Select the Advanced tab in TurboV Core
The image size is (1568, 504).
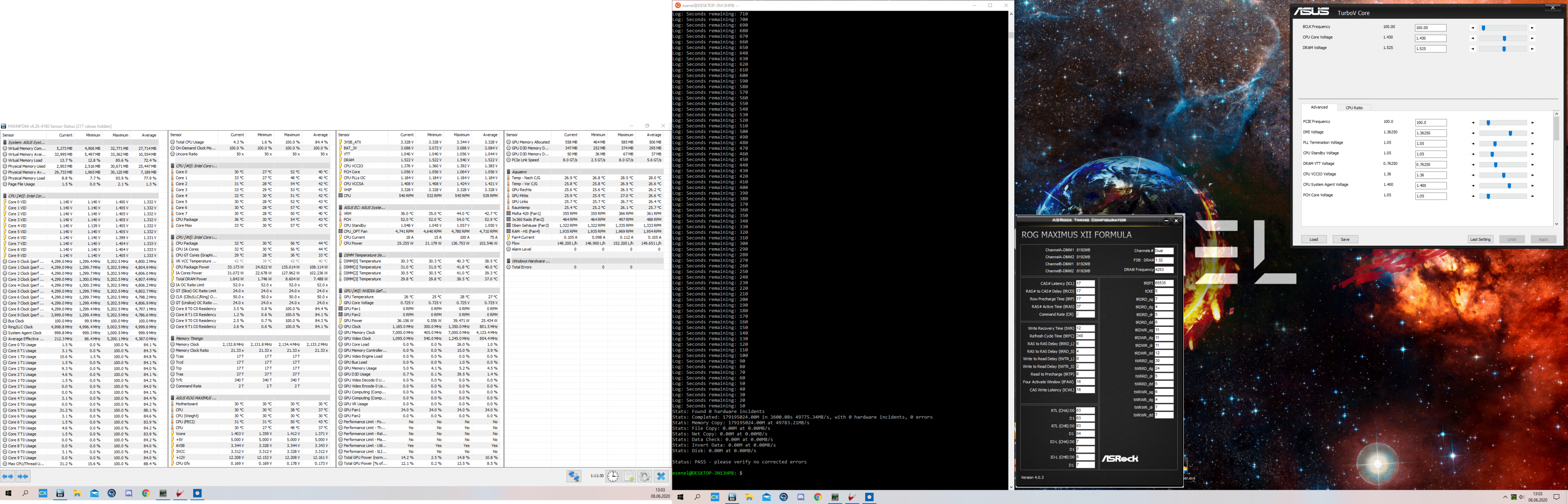click(1319, 107)
